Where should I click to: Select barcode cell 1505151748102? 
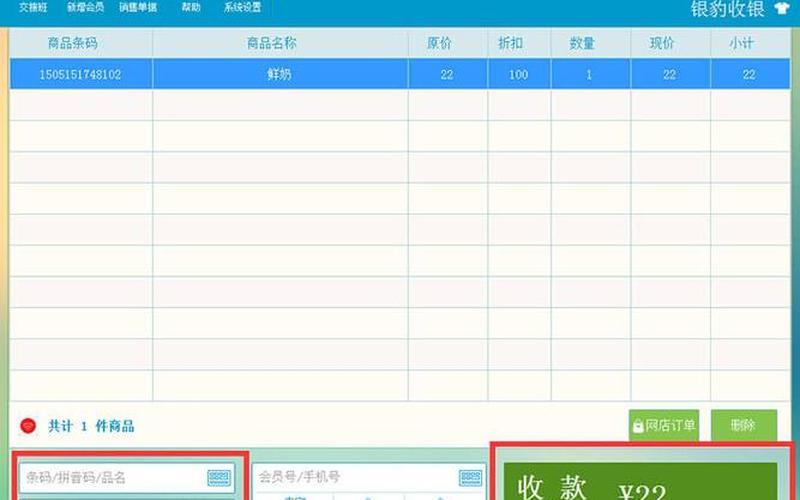pyautogui.click(x=81, y=74)
